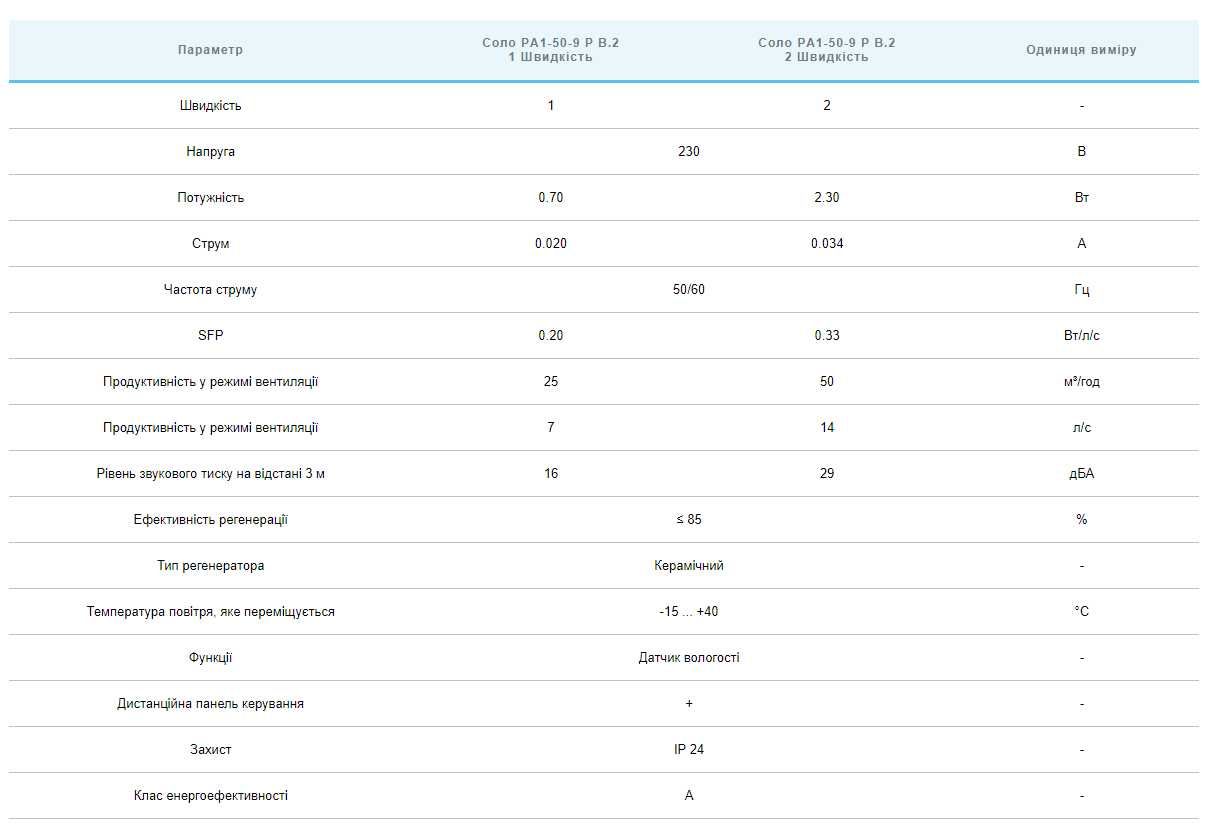
Task: Click the "Гц" unit cell
Action: click(1082, 290)
